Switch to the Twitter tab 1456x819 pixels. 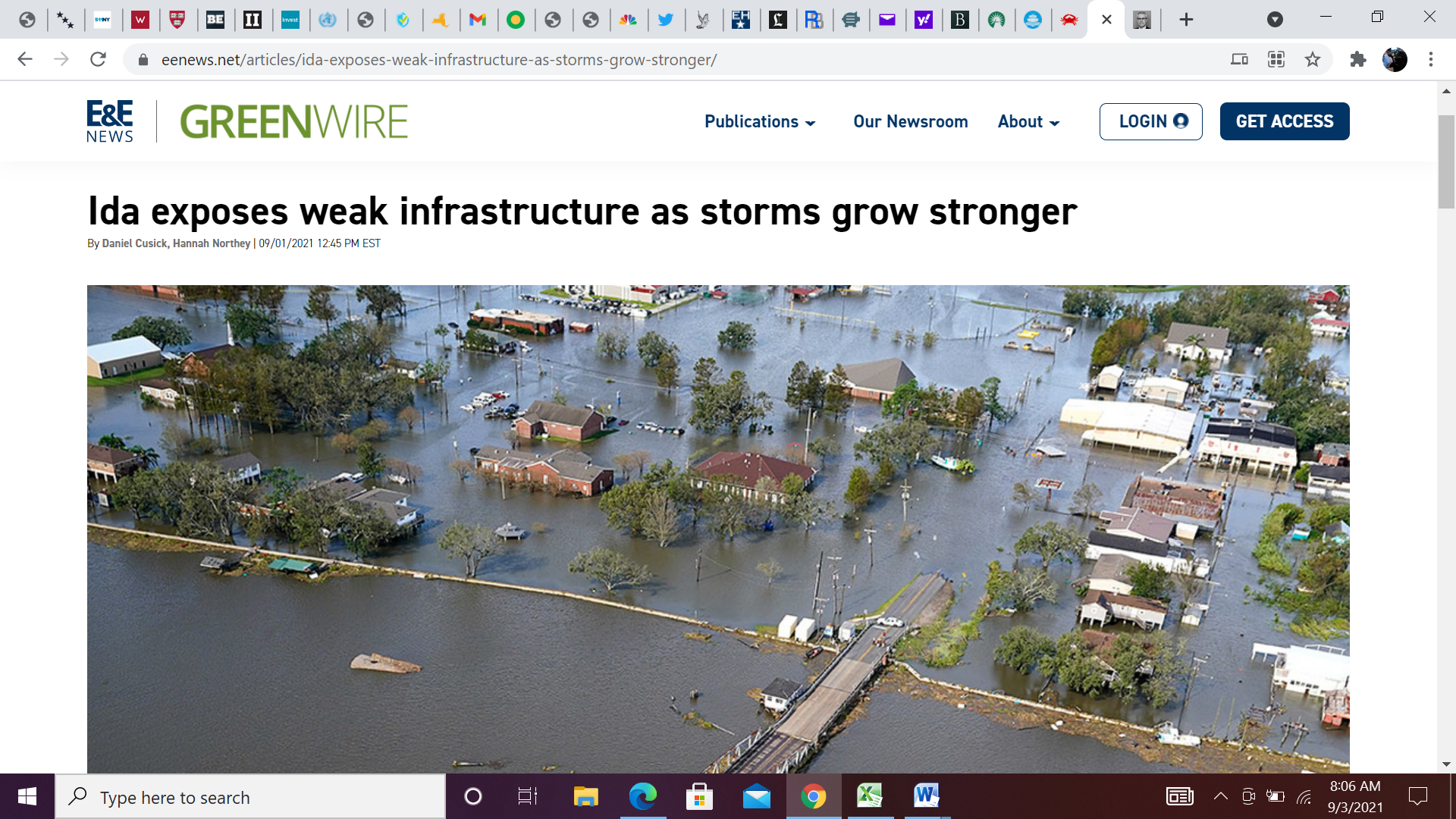coord(665,20)
